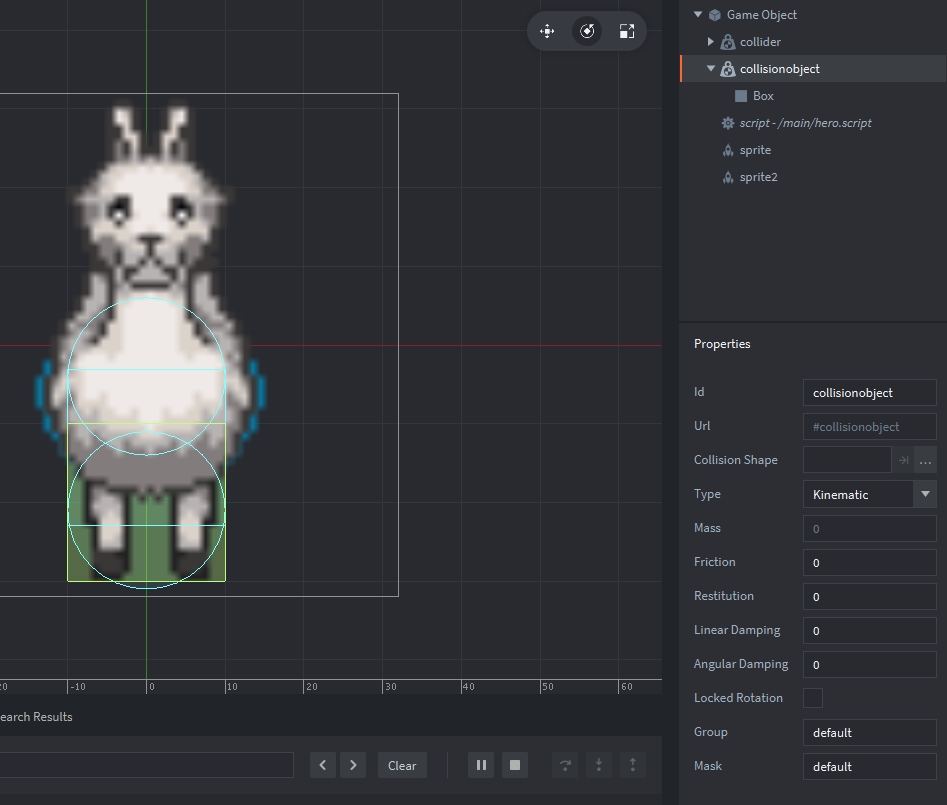Toggle the Locked Rotation checkbox
Screen dimensions: 947x805
813,698
